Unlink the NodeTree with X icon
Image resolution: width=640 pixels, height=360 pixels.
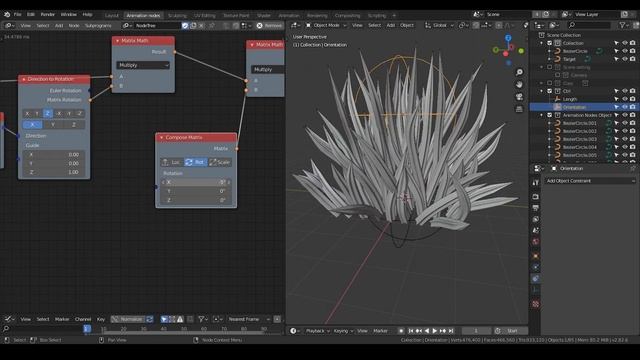pyautogui.click(x=201, y=25)
